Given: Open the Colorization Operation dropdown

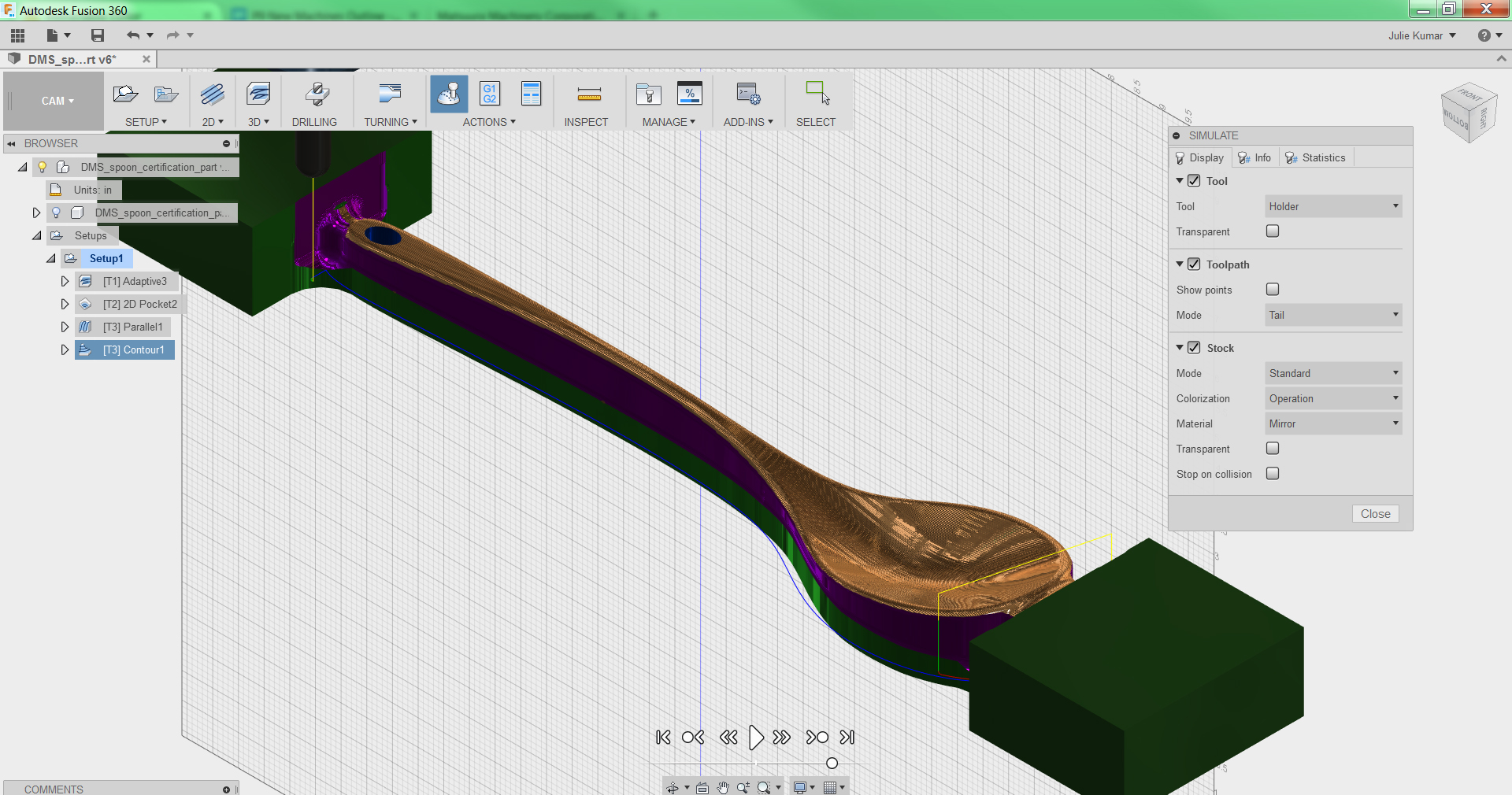Looking at the screenshot, I should click(x=1333, y=398).
